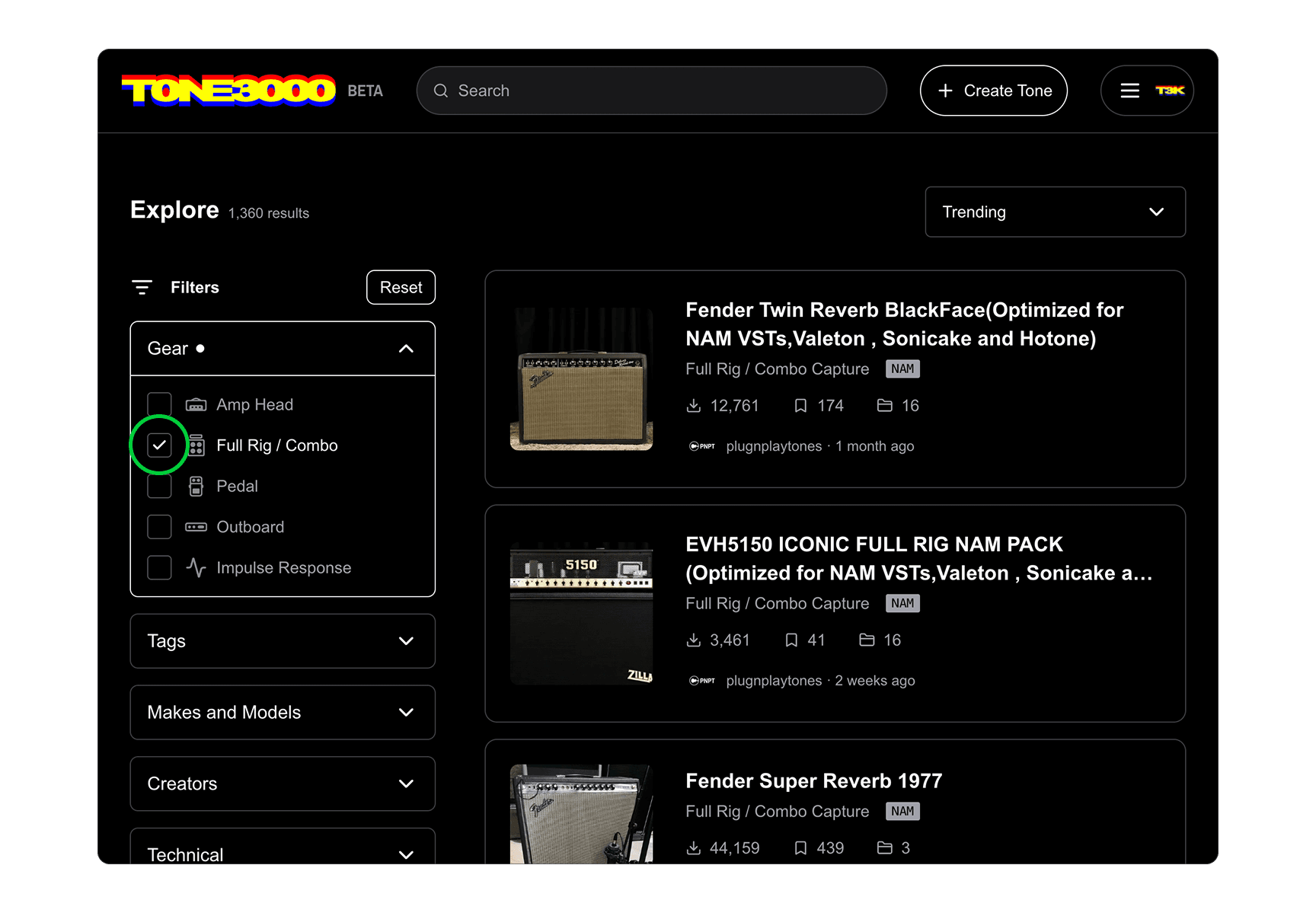1316x913 pixels.
Task: Open the Trending sort dropdown
Action: 1055,212
